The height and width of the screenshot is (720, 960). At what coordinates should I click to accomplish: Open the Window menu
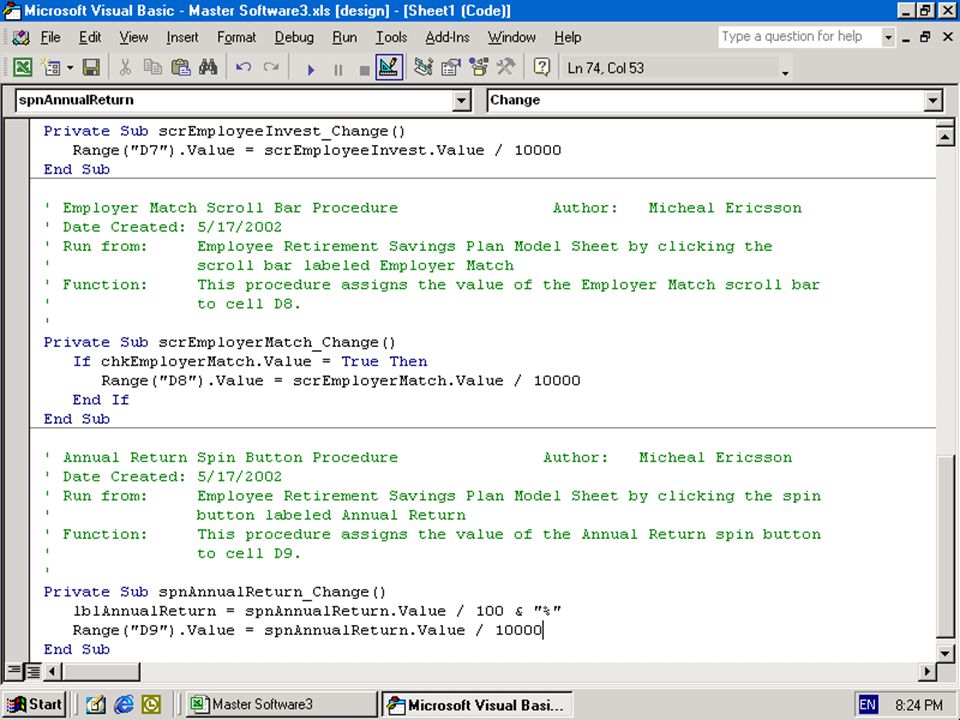click(x=512, y=37)
